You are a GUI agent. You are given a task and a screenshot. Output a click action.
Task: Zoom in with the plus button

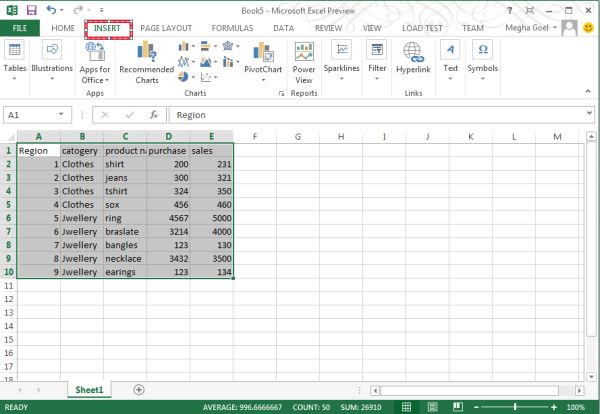pyautogui.click(x=554, y=407)
